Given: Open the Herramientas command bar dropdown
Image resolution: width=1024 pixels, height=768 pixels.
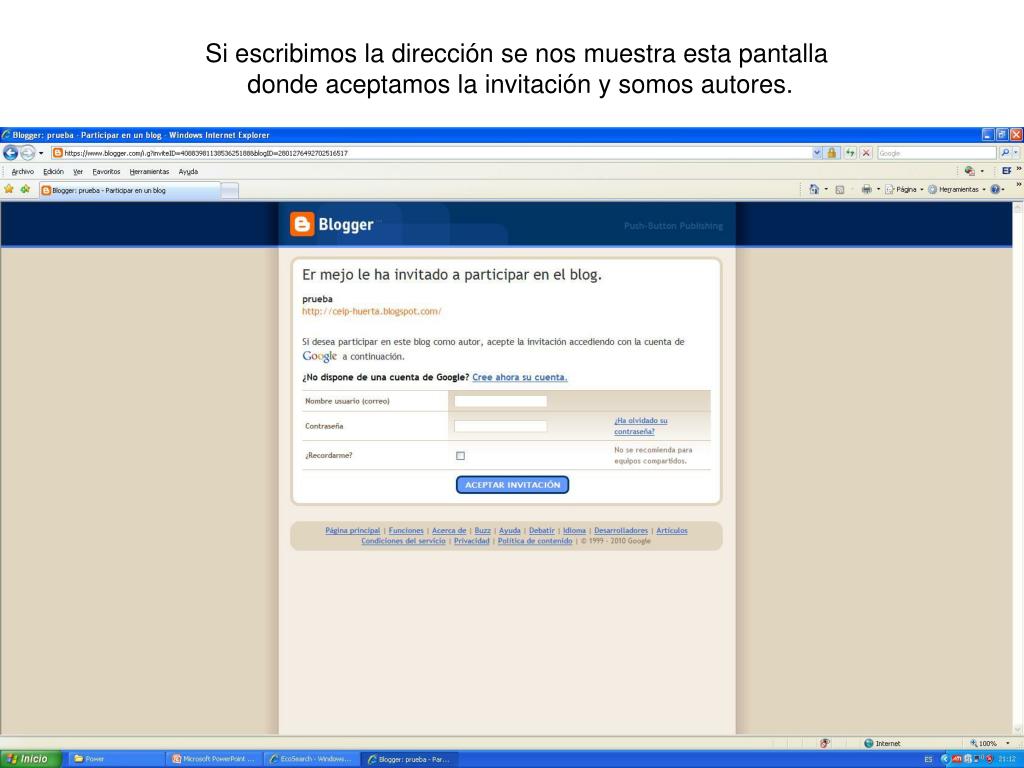Looking at the screenshot, I should pos(957,189).
